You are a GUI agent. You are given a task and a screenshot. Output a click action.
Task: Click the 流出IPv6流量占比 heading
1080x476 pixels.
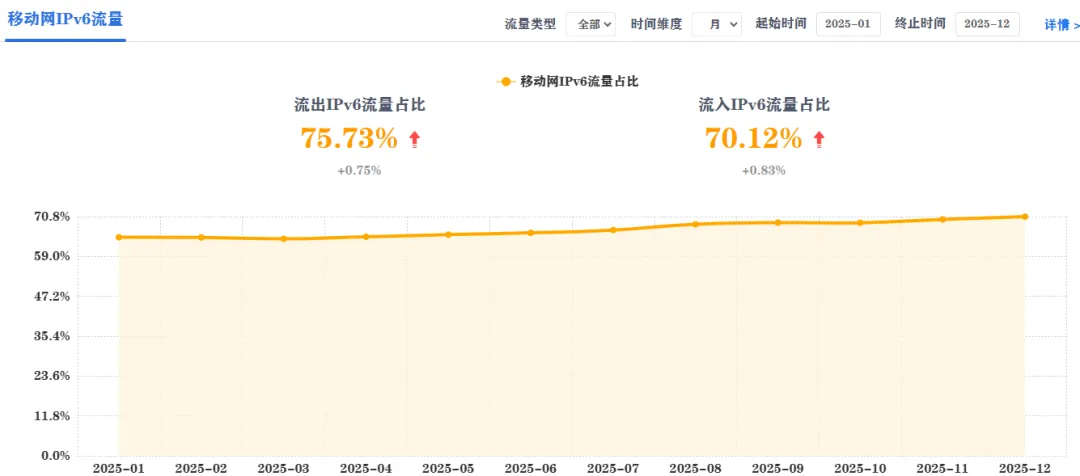[x=359, y=105]
